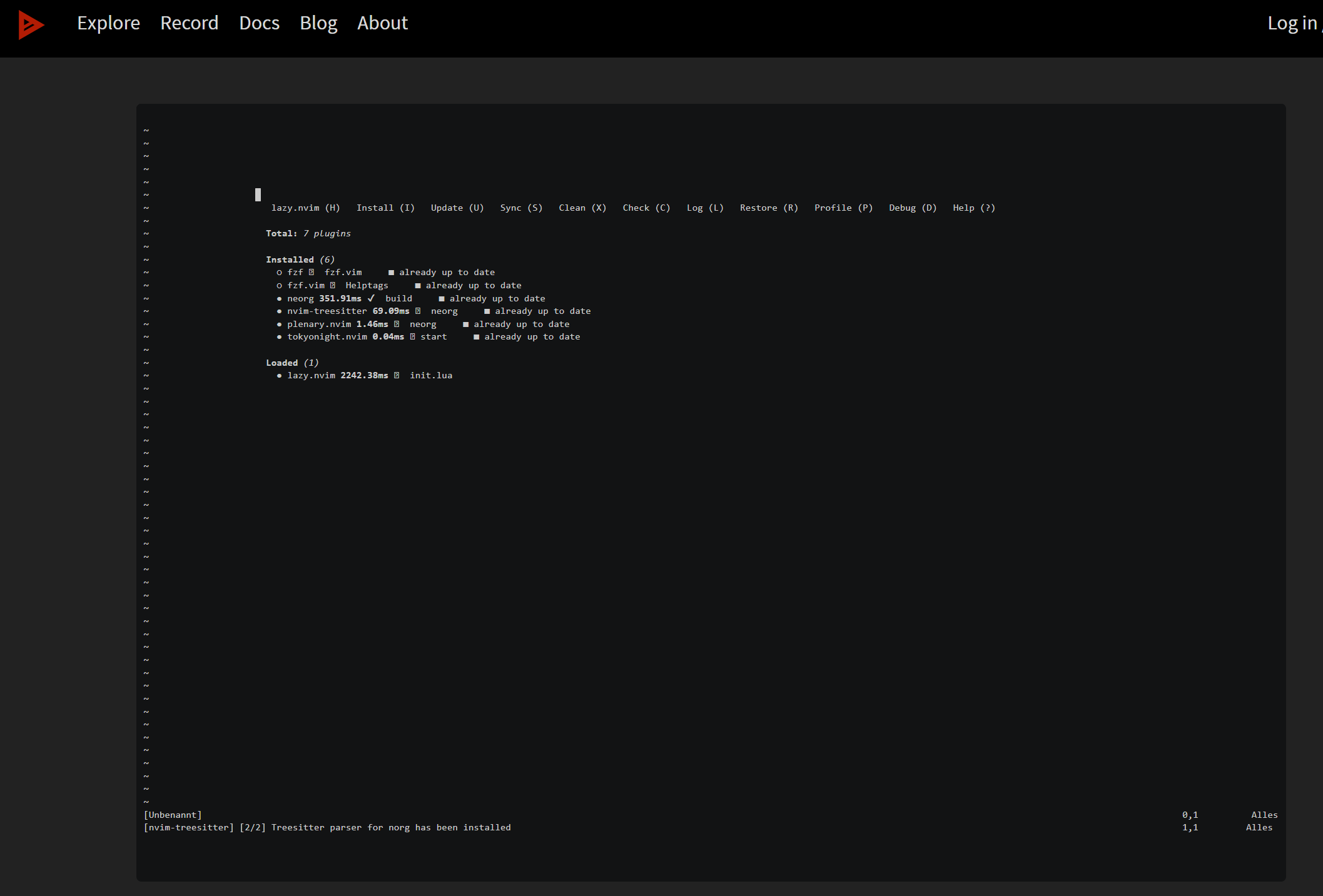Open the Profile (P) view in lazy.nvim
This screenshot has height=896, width=1323.
tap(843, 208)
